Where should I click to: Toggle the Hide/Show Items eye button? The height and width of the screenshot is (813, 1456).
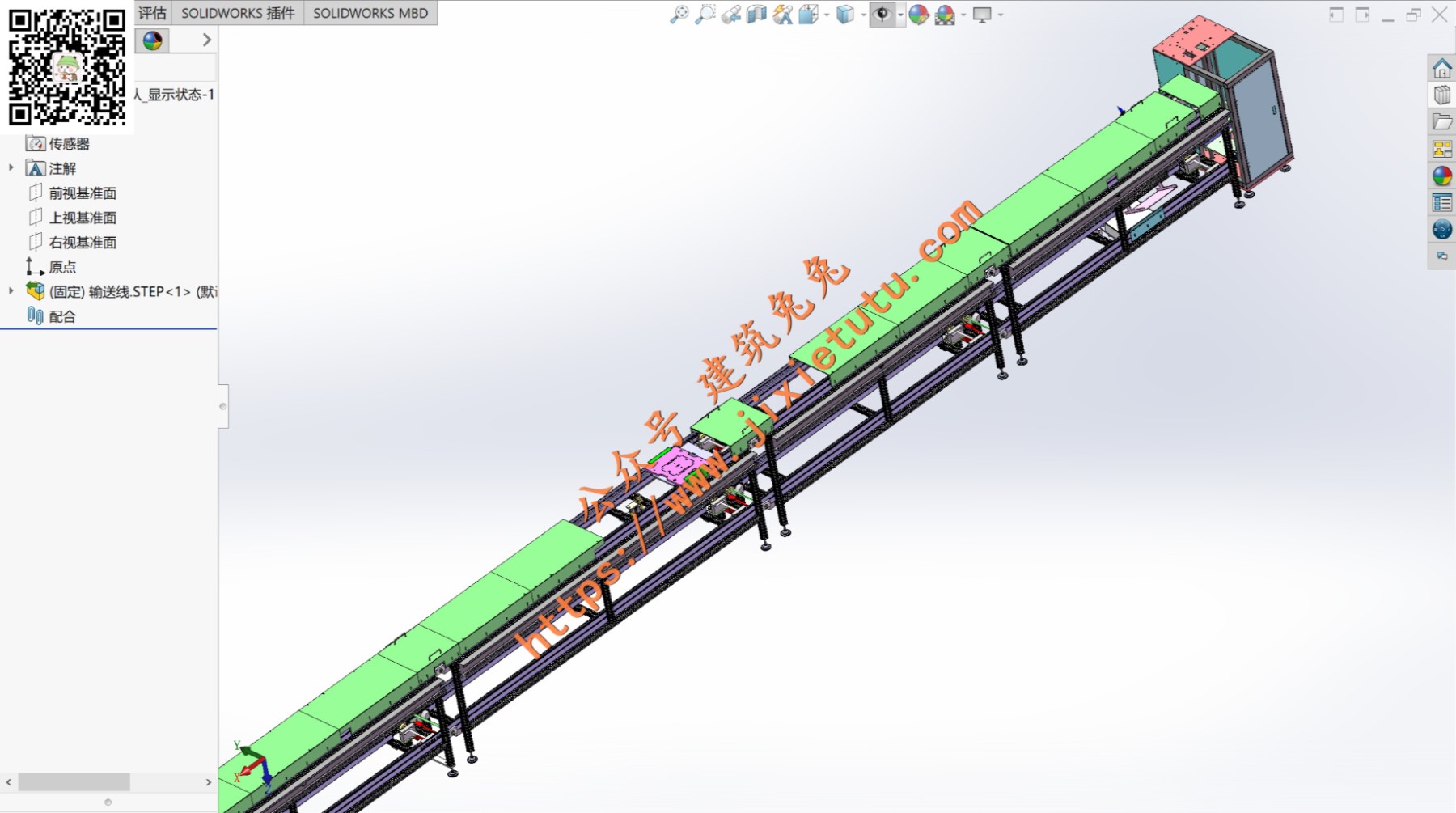click(x=882, y=15)
